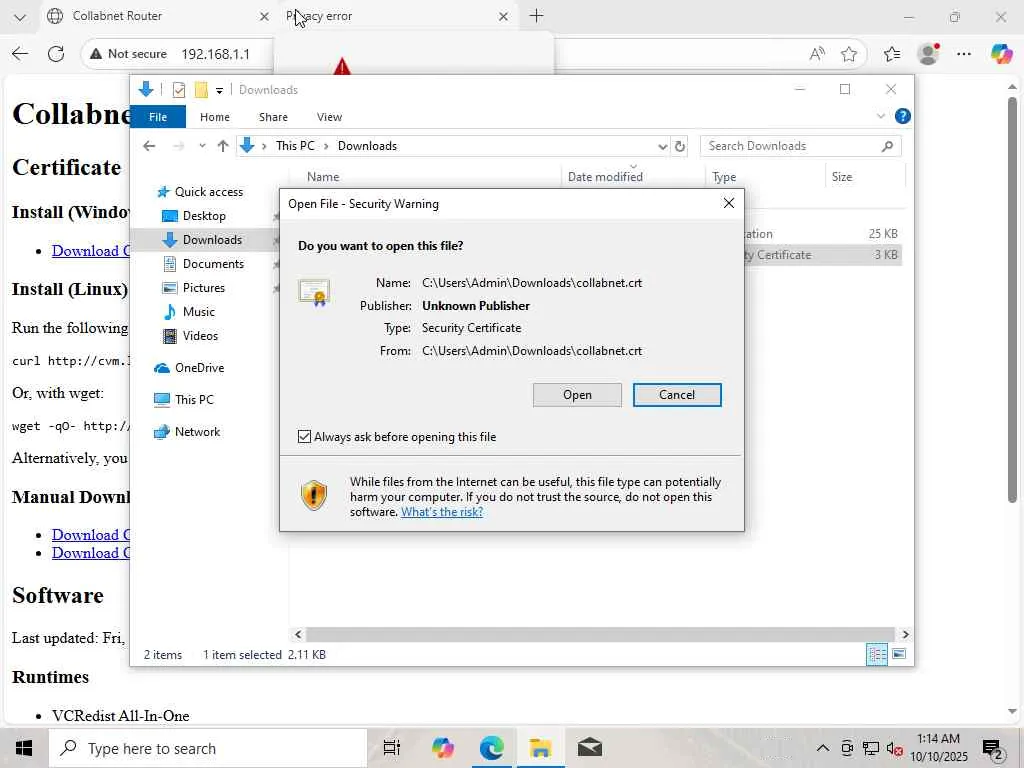Image resolution: width=1024 pixels, height=768 pixels.
Task: Click horizontal scrollbar left arrow in Explorer
Action: tap(298, 634)
